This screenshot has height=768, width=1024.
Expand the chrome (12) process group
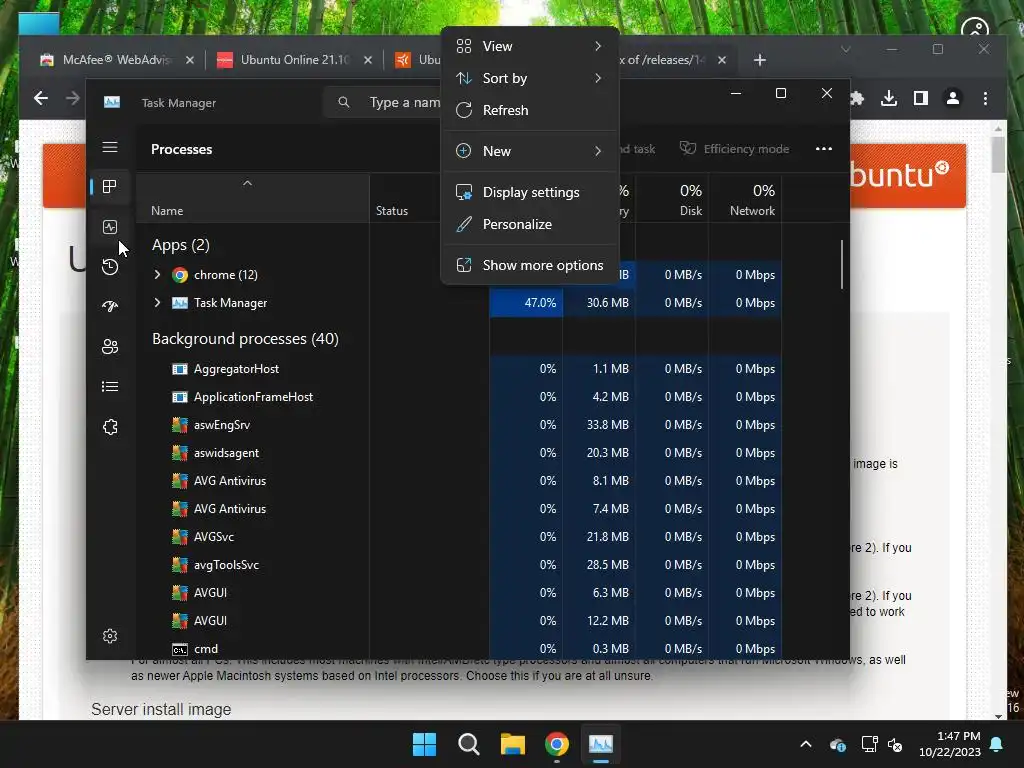click(x=157, y=275)
